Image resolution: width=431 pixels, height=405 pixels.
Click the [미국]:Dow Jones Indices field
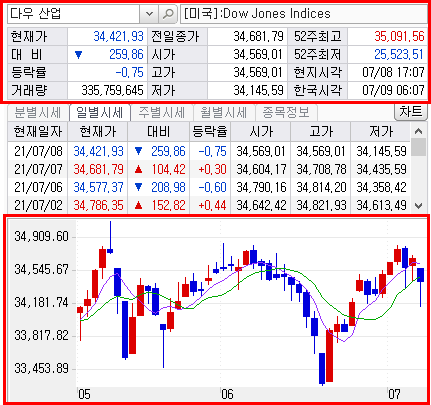click(x=304, y=14)
